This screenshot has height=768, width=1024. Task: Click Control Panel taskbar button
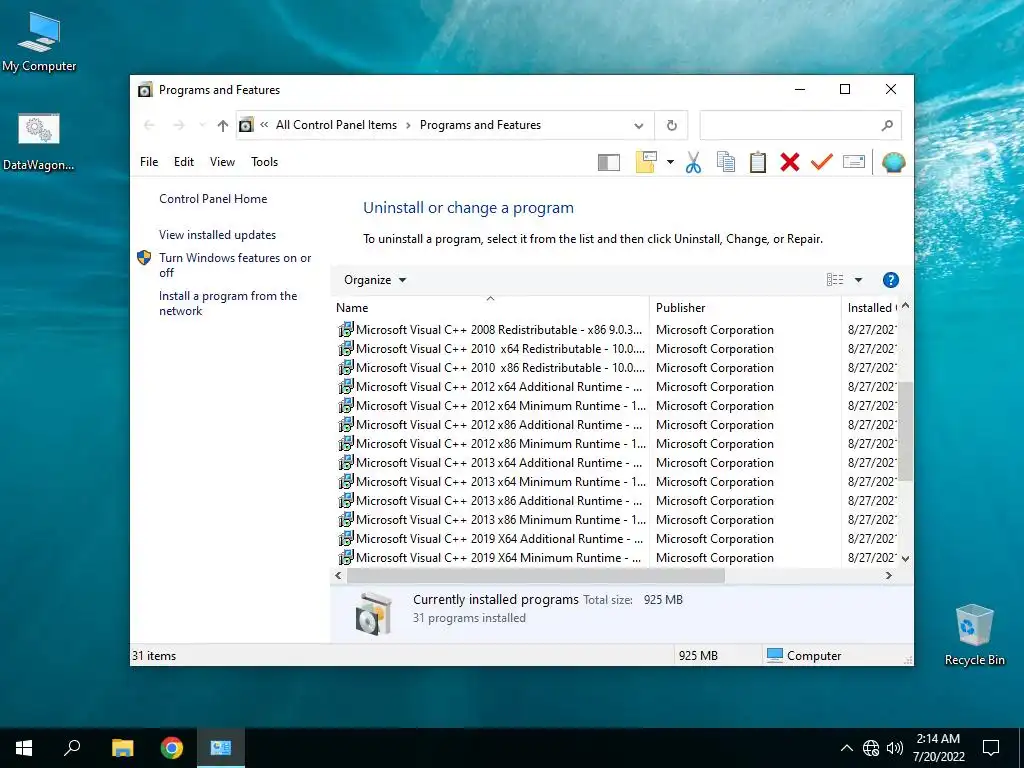[x=221, y=748]
